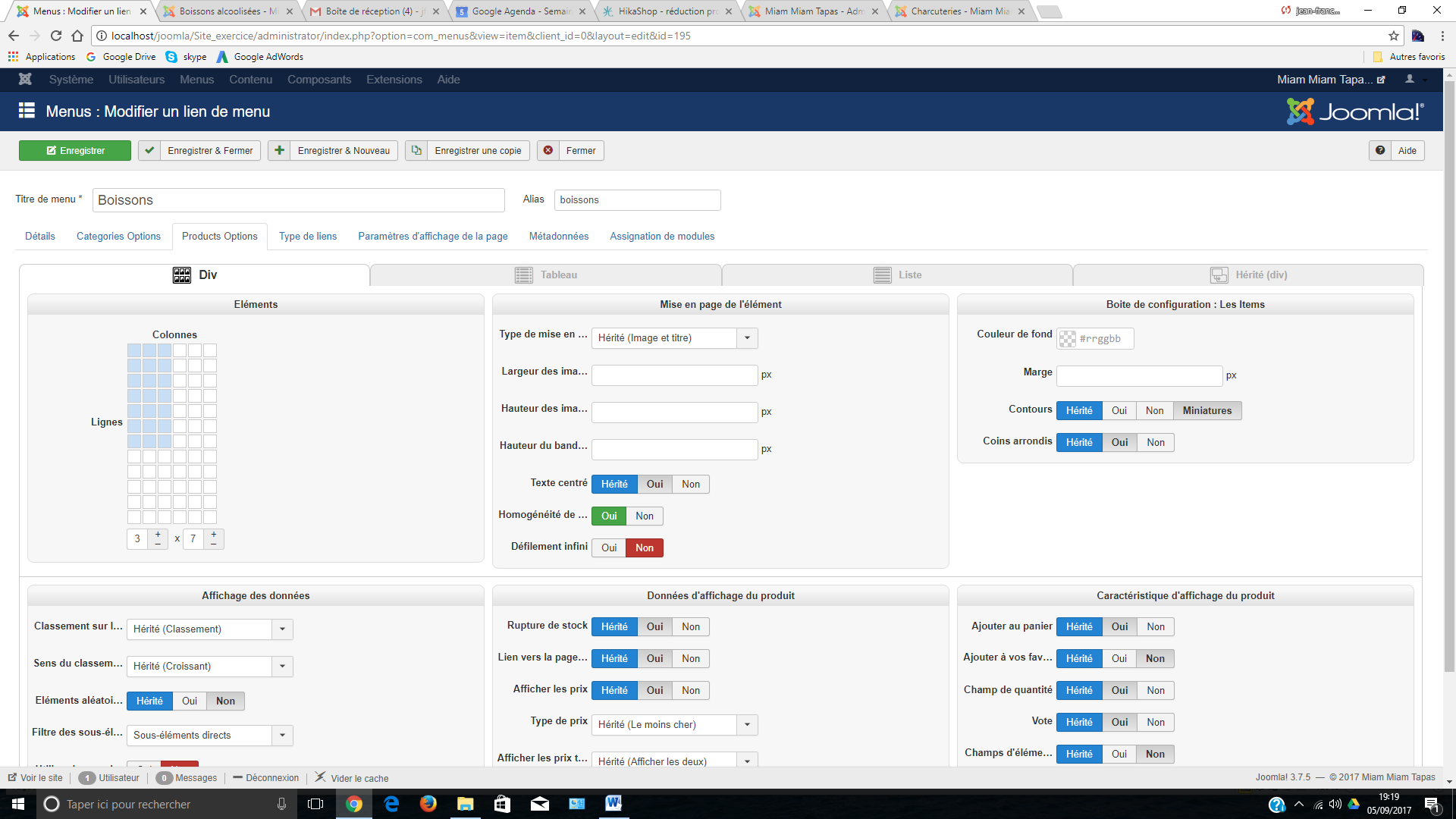The width and height of the screenshot is (1456, 819).
Task: Click the Aide help question icon
Action: [1380, 151]
